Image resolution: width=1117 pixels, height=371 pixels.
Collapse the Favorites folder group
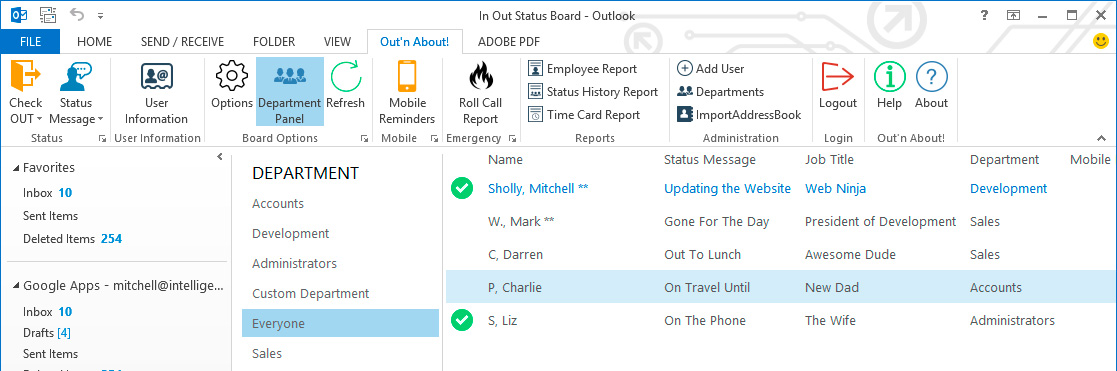click(16, 168)
